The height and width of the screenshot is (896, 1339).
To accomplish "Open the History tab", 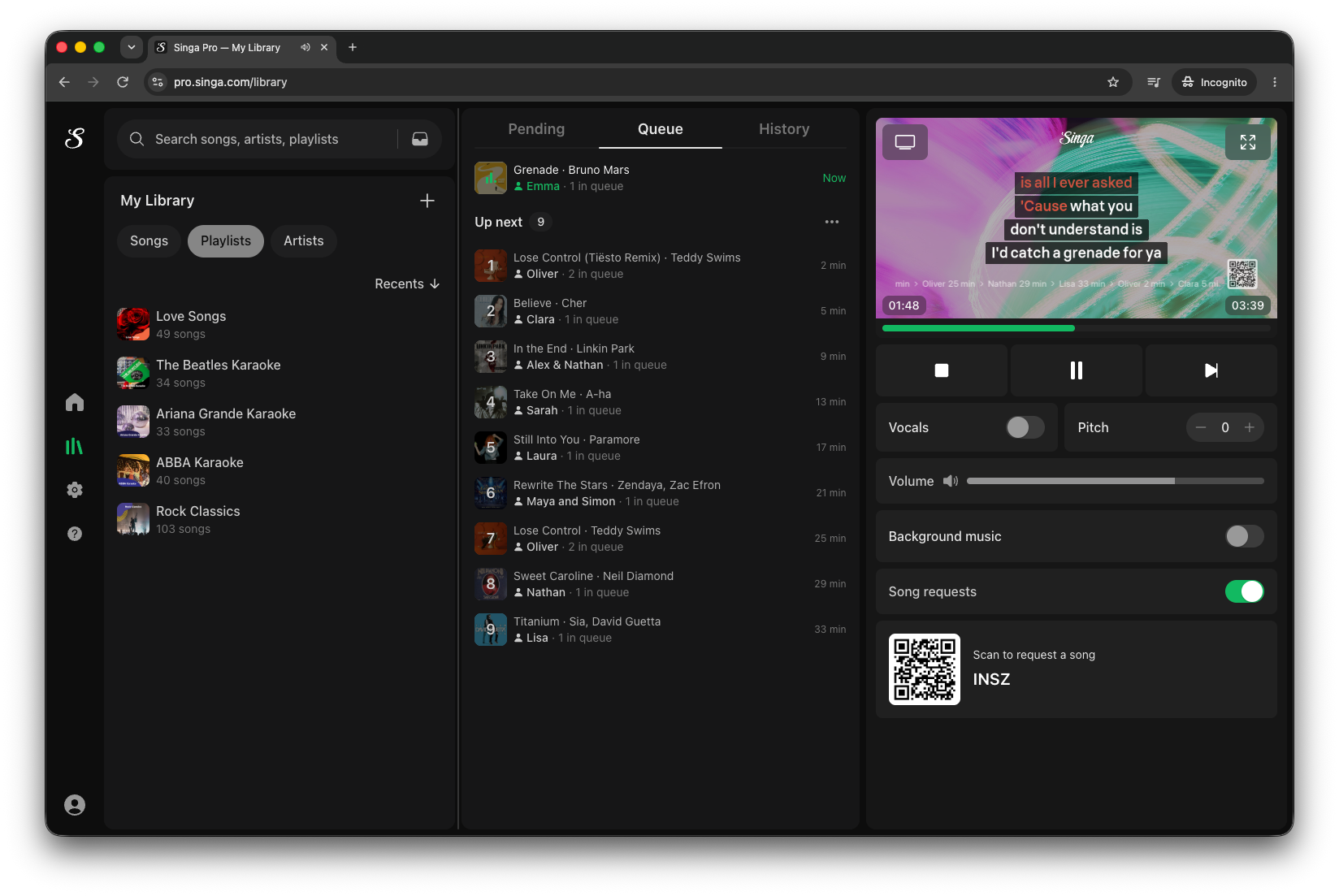I will point(784,129).
